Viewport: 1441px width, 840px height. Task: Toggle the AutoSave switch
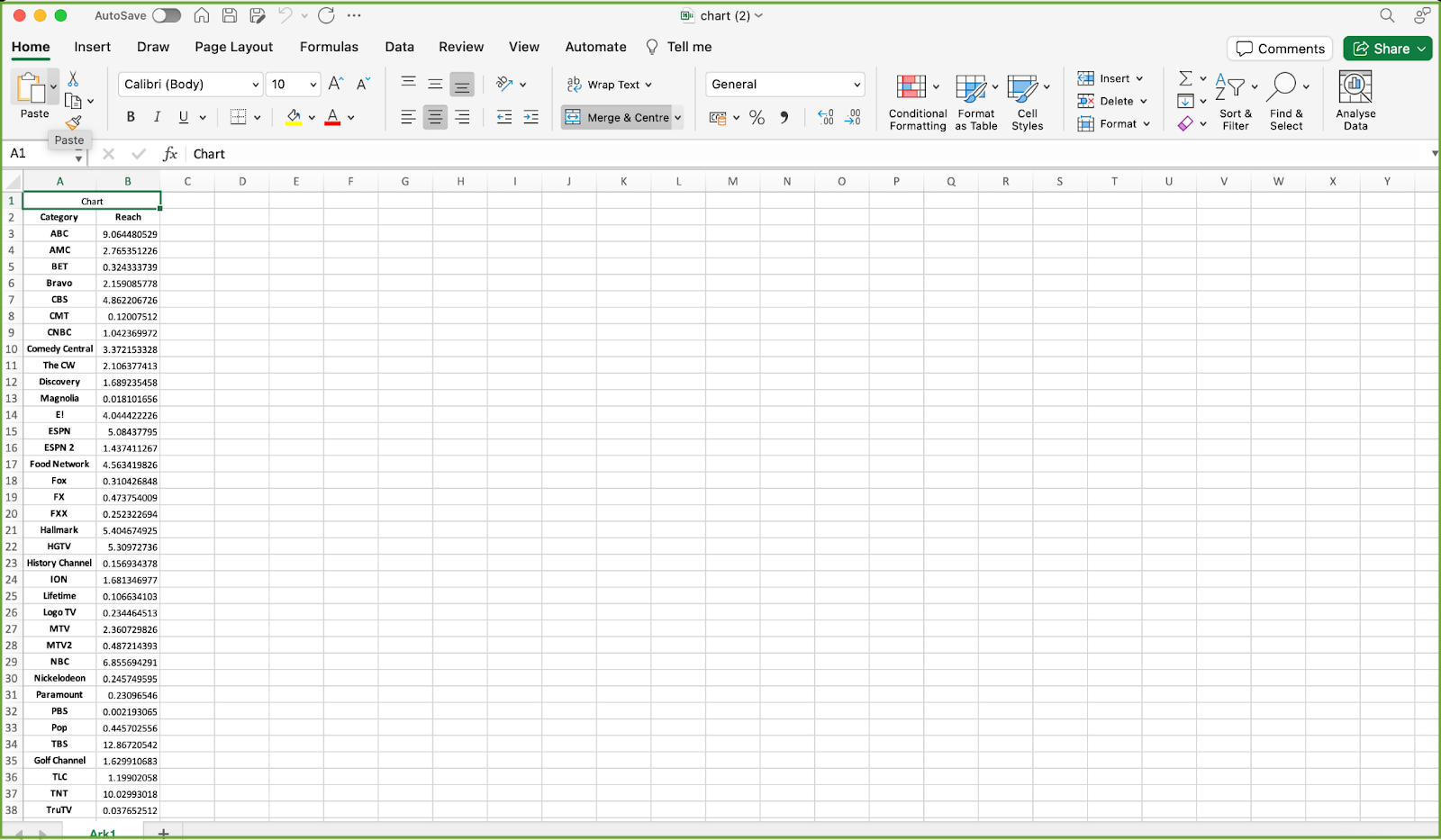166,15
